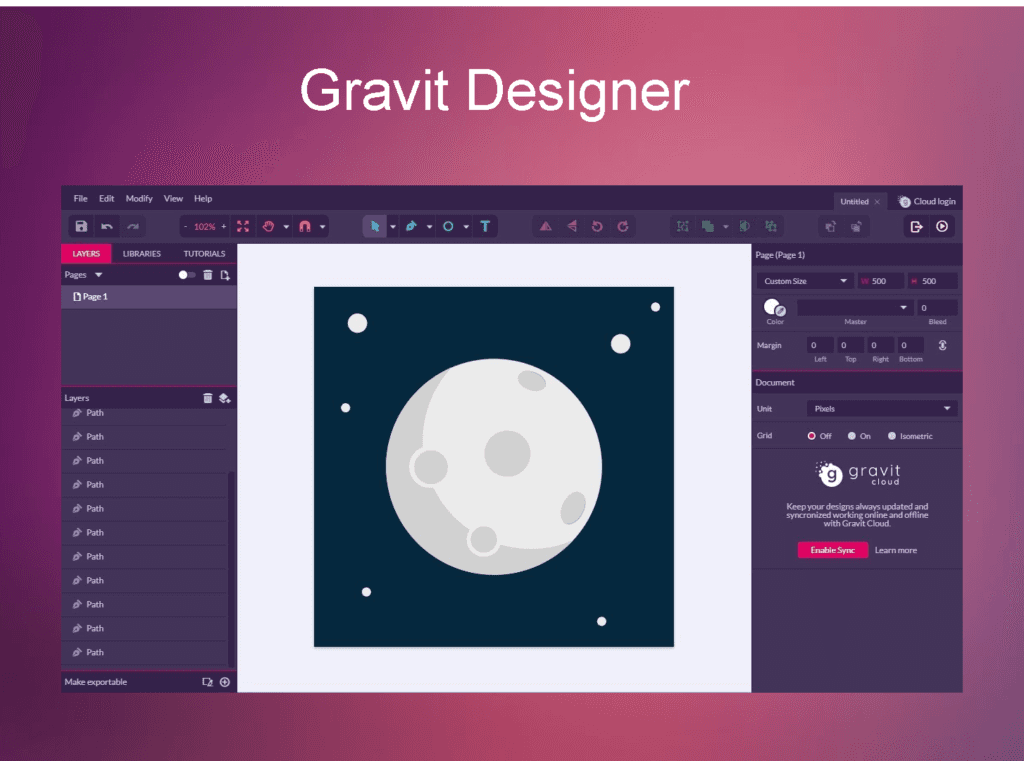Select the Grid On radio button
Viewport: 1024px width, 761px height.
point(852,436)
